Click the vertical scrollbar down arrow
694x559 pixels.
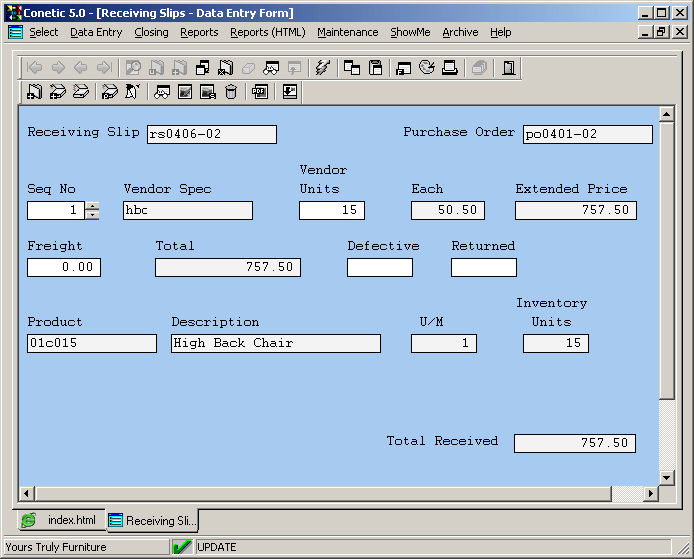(667, 478)
